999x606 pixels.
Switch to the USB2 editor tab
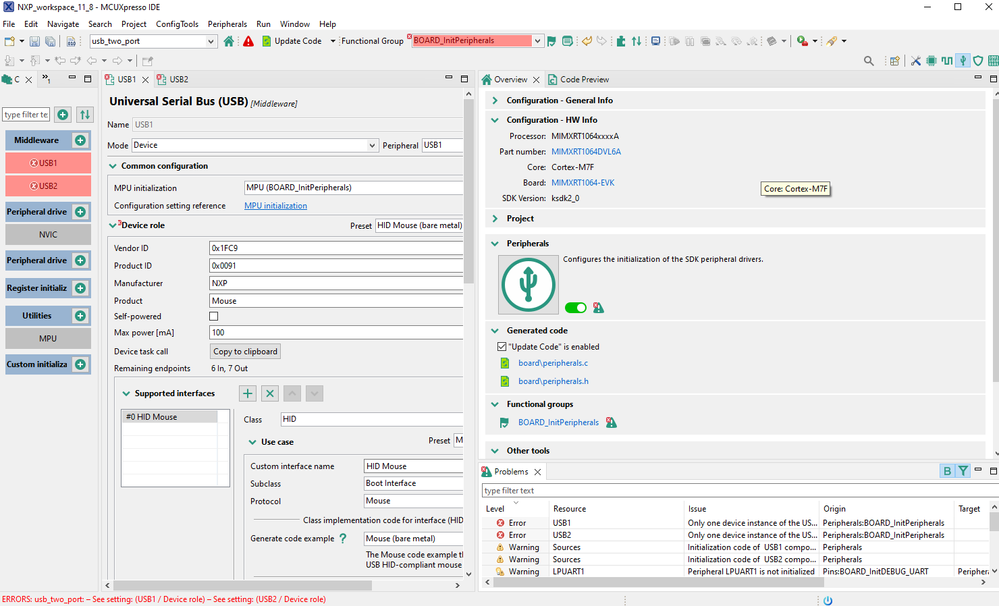pyautogui.click(x=173, y=80)
